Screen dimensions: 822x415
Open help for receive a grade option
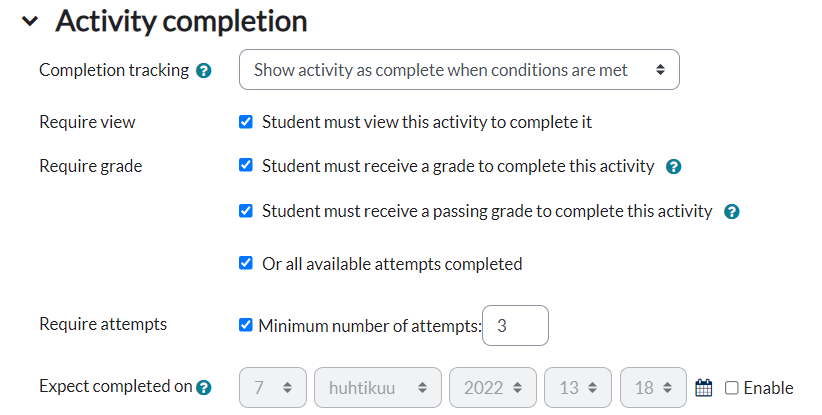pyautogui.click(x=673, y=167)
